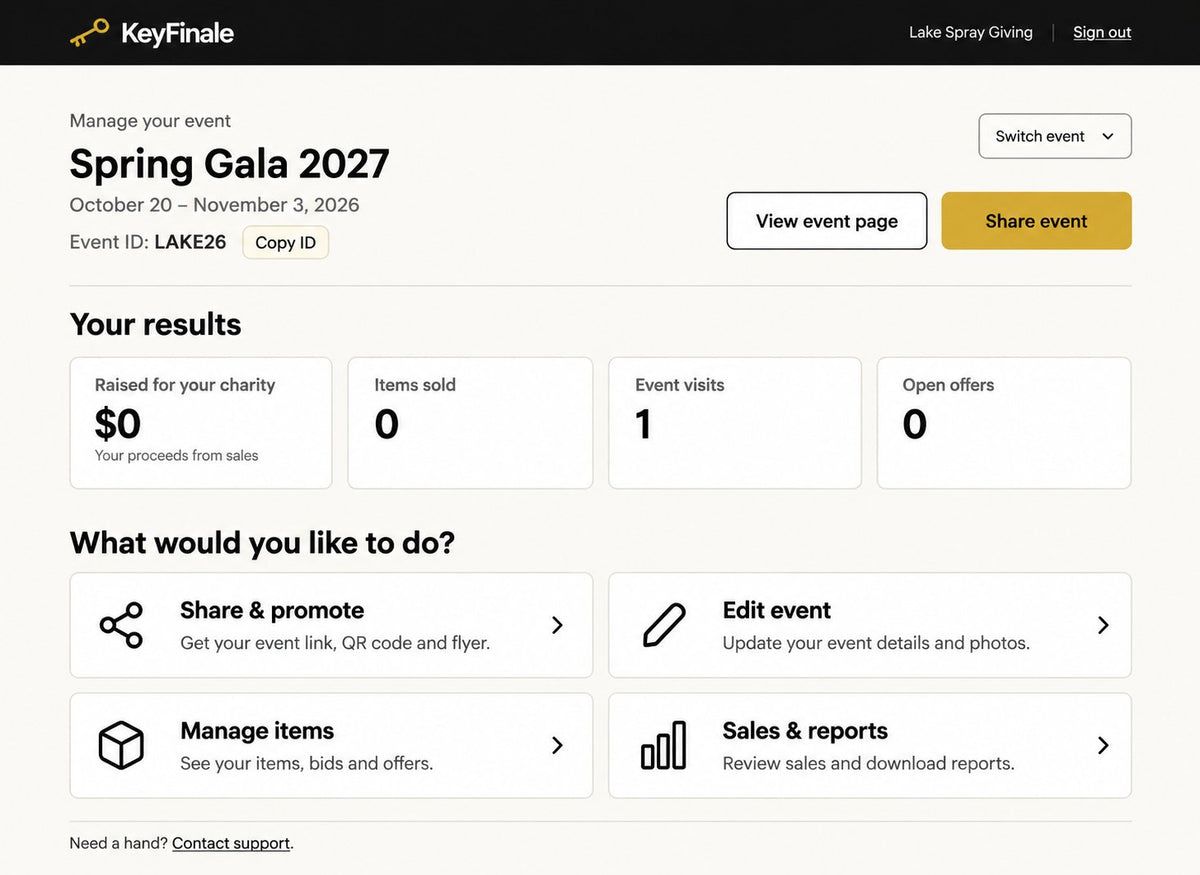1200x875 pixels.
Task: Click the share nodes icon in Share & promote
Action: pos(121,625)
